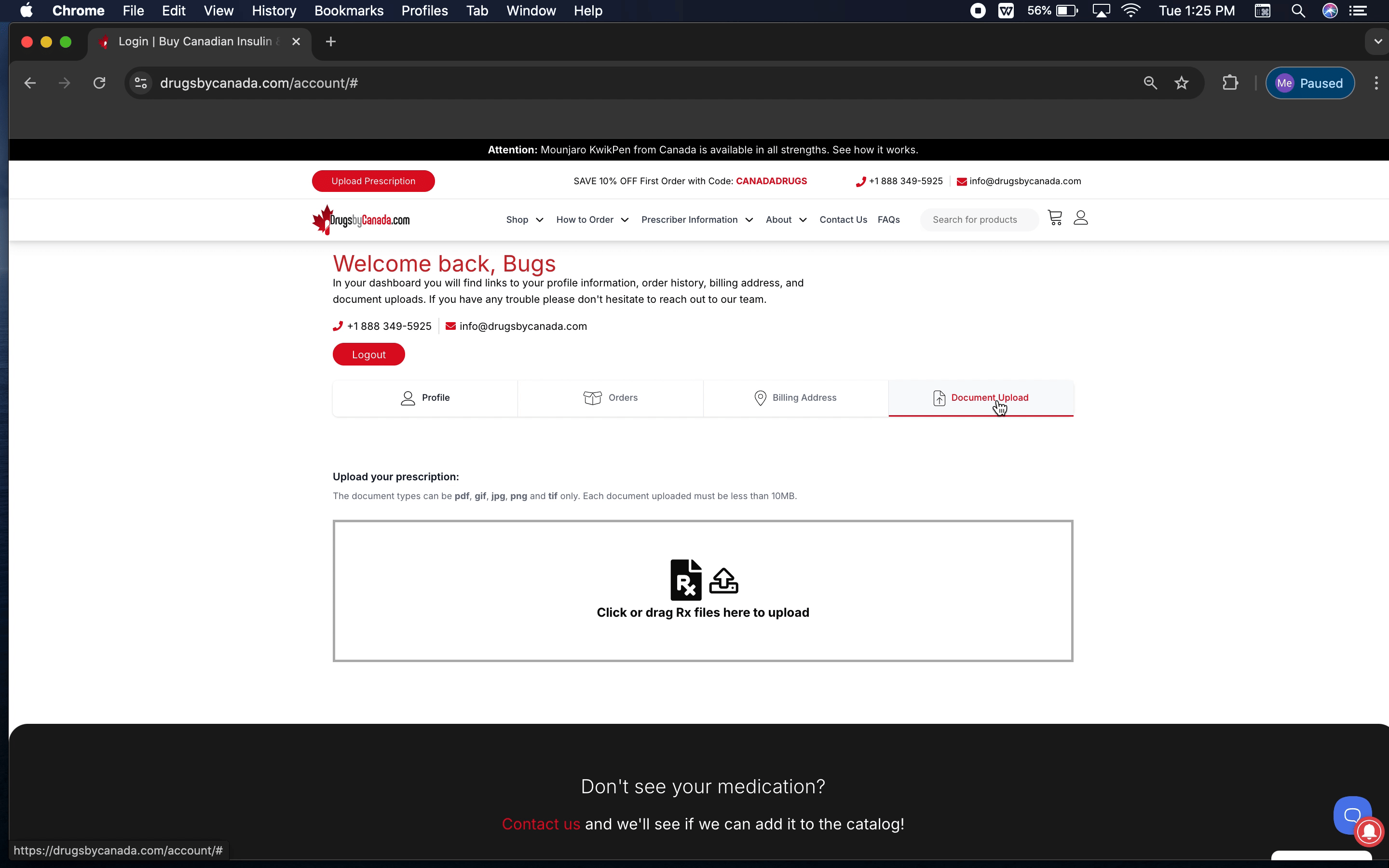
Task: Click the Rx files upload drop zone
Action: [703, 591]
